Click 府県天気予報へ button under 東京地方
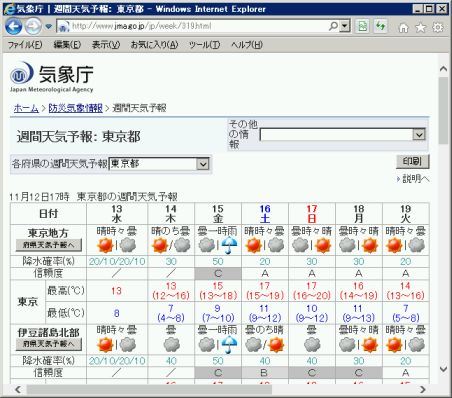 49,245
